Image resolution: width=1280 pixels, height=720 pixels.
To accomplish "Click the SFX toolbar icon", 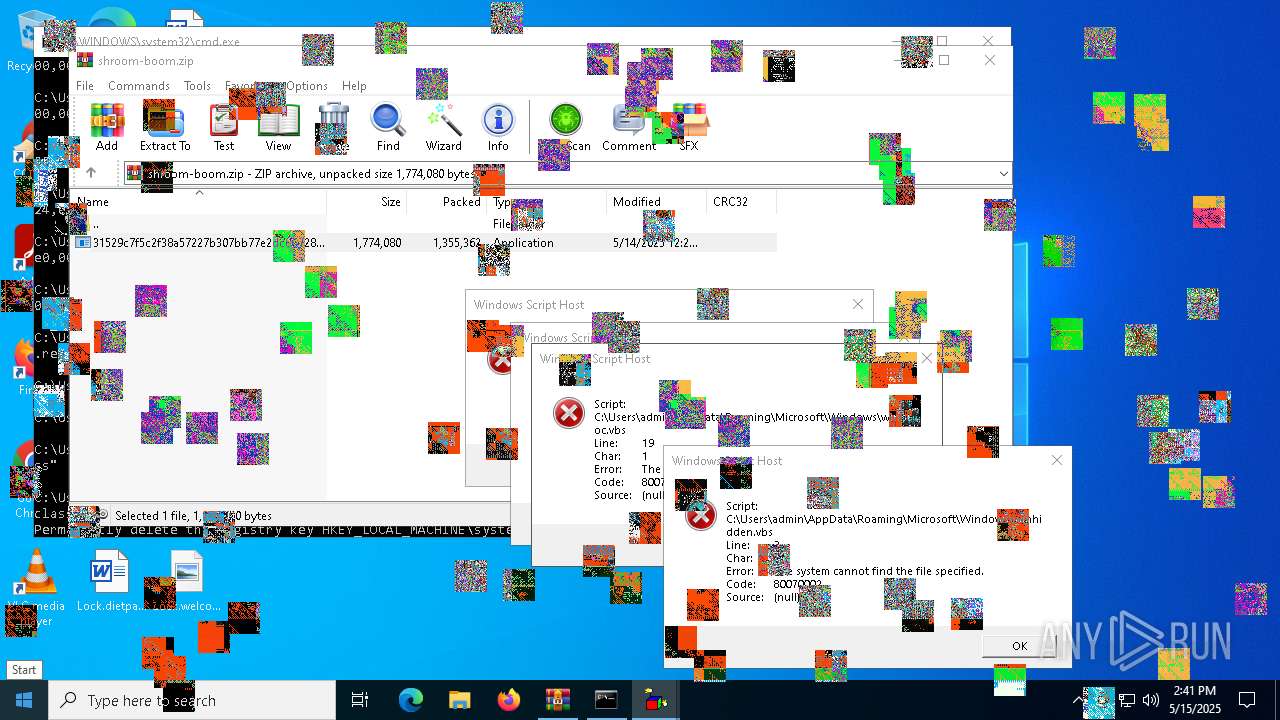I will (x=689, y=127).
